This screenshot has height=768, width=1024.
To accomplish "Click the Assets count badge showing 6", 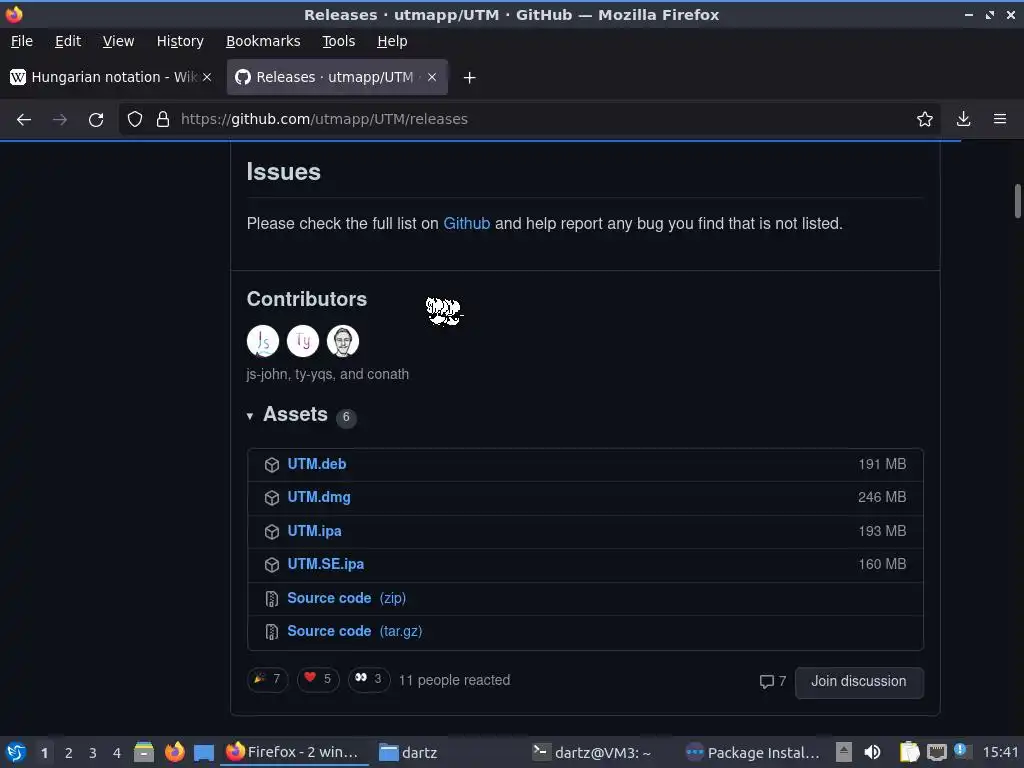I will coord(346,417).
